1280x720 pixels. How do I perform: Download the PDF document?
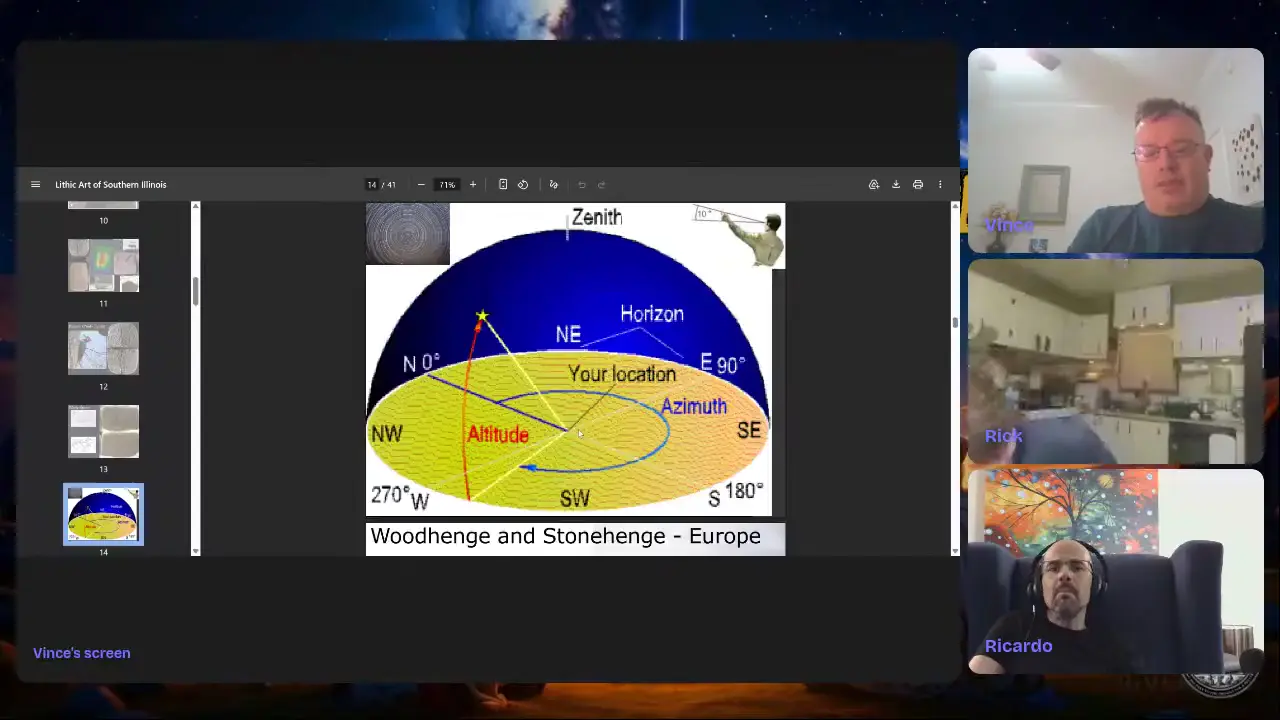896,184
